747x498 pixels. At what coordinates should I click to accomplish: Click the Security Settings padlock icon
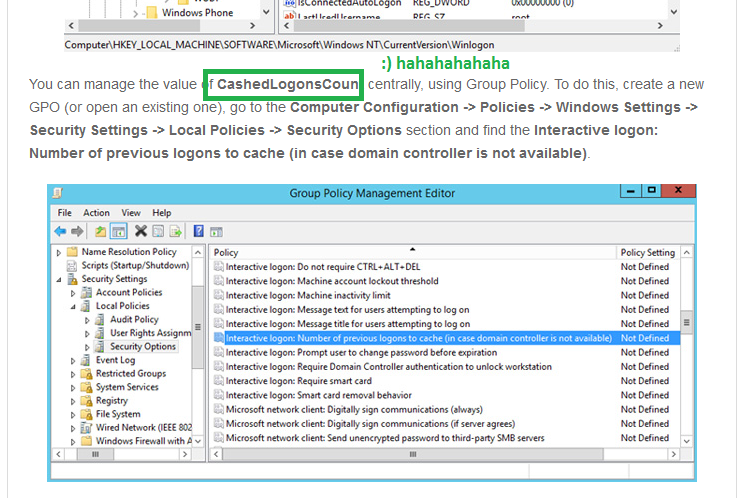[x=72, y=279]
